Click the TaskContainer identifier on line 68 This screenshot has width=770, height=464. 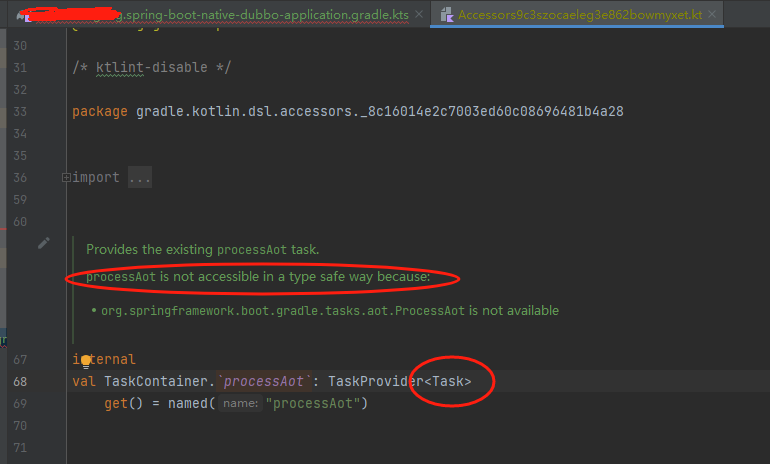click(156, 382)
